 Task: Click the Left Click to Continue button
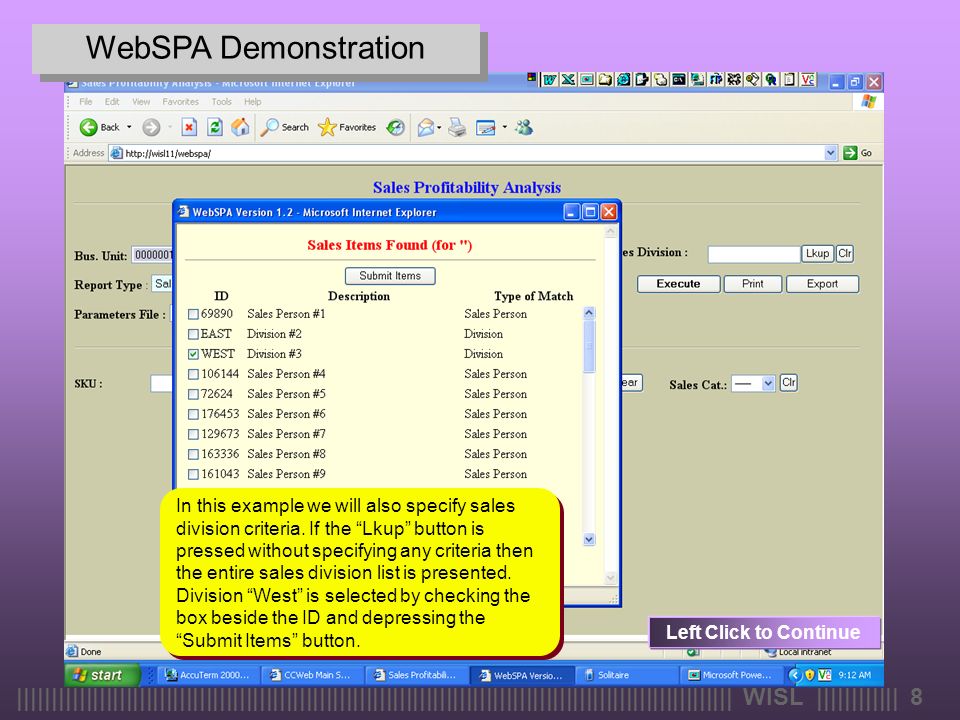click(763, 632)
